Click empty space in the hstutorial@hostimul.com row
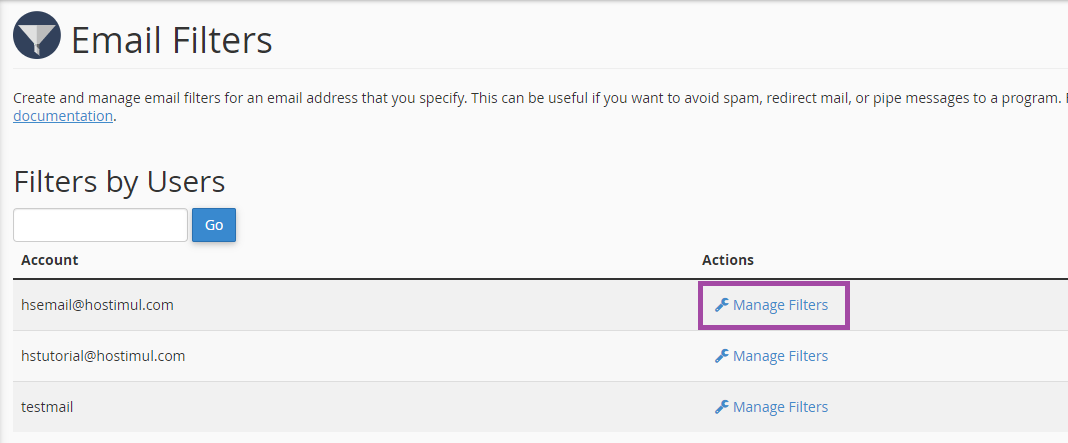Image resolution: width=1068 pixels, height=443 pixels. [x=450, y=356]
